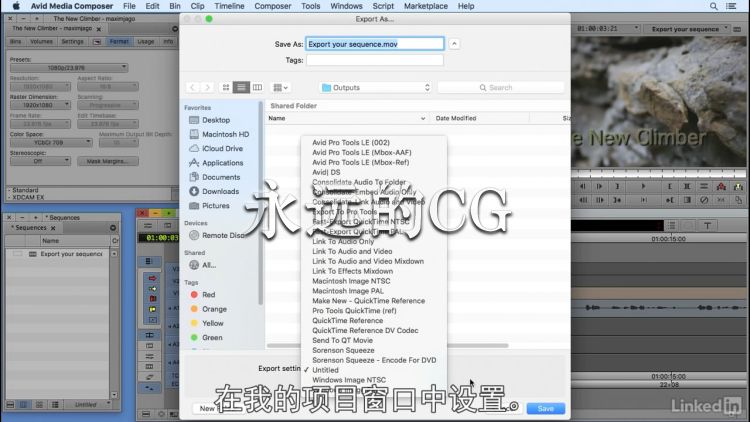Sort by the Date Modified column header
This screenshot has width=750, height=422.
pyautogui.click(x=456, y=118)
